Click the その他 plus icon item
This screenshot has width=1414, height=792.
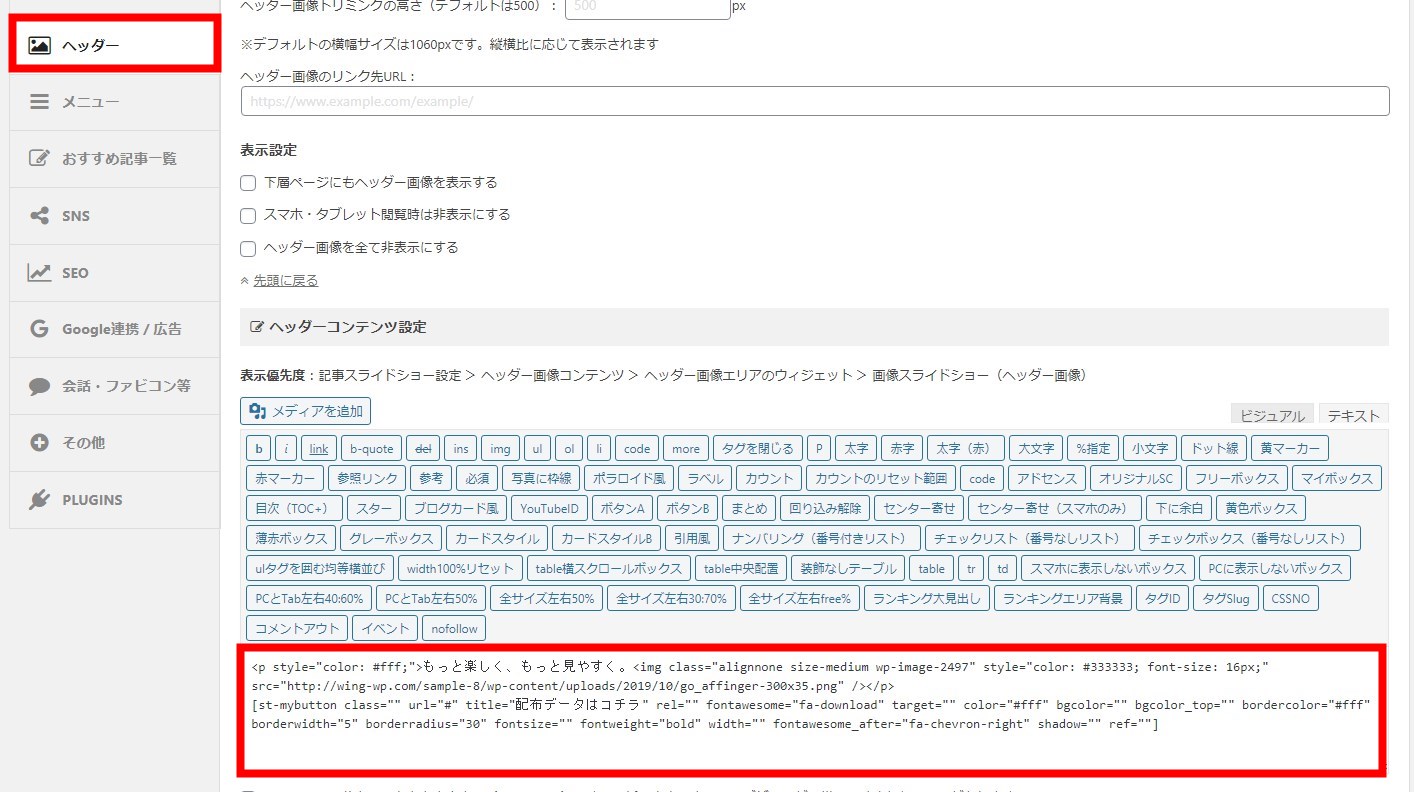click(x=40, y=443)
